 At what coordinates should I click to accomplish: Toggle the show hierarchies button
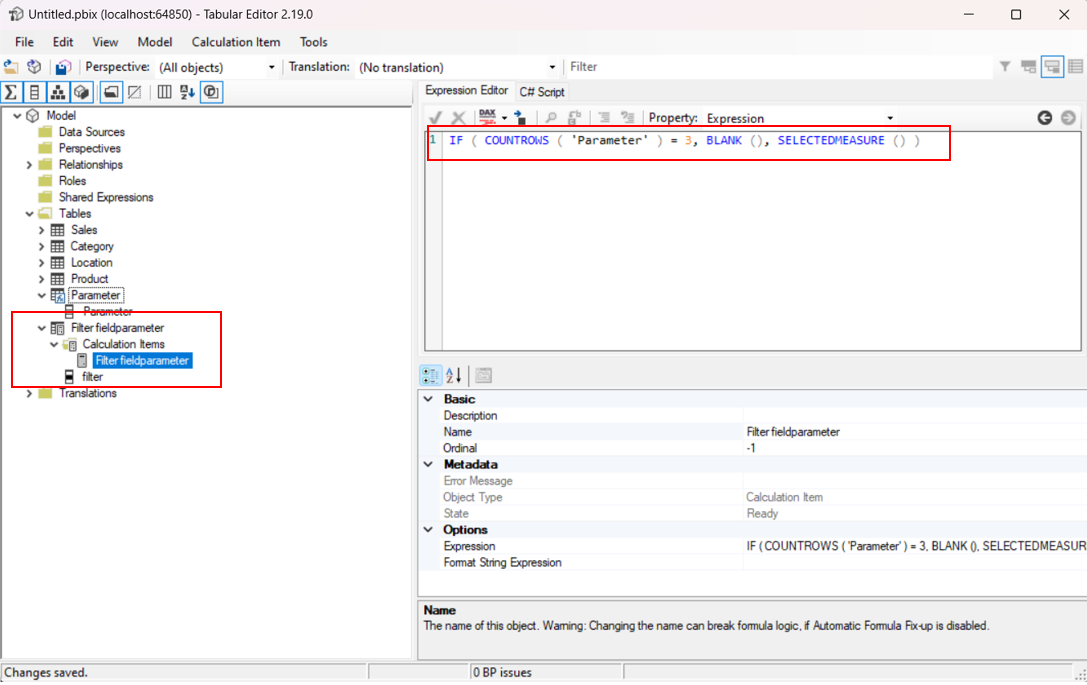(x=58, y=92)
